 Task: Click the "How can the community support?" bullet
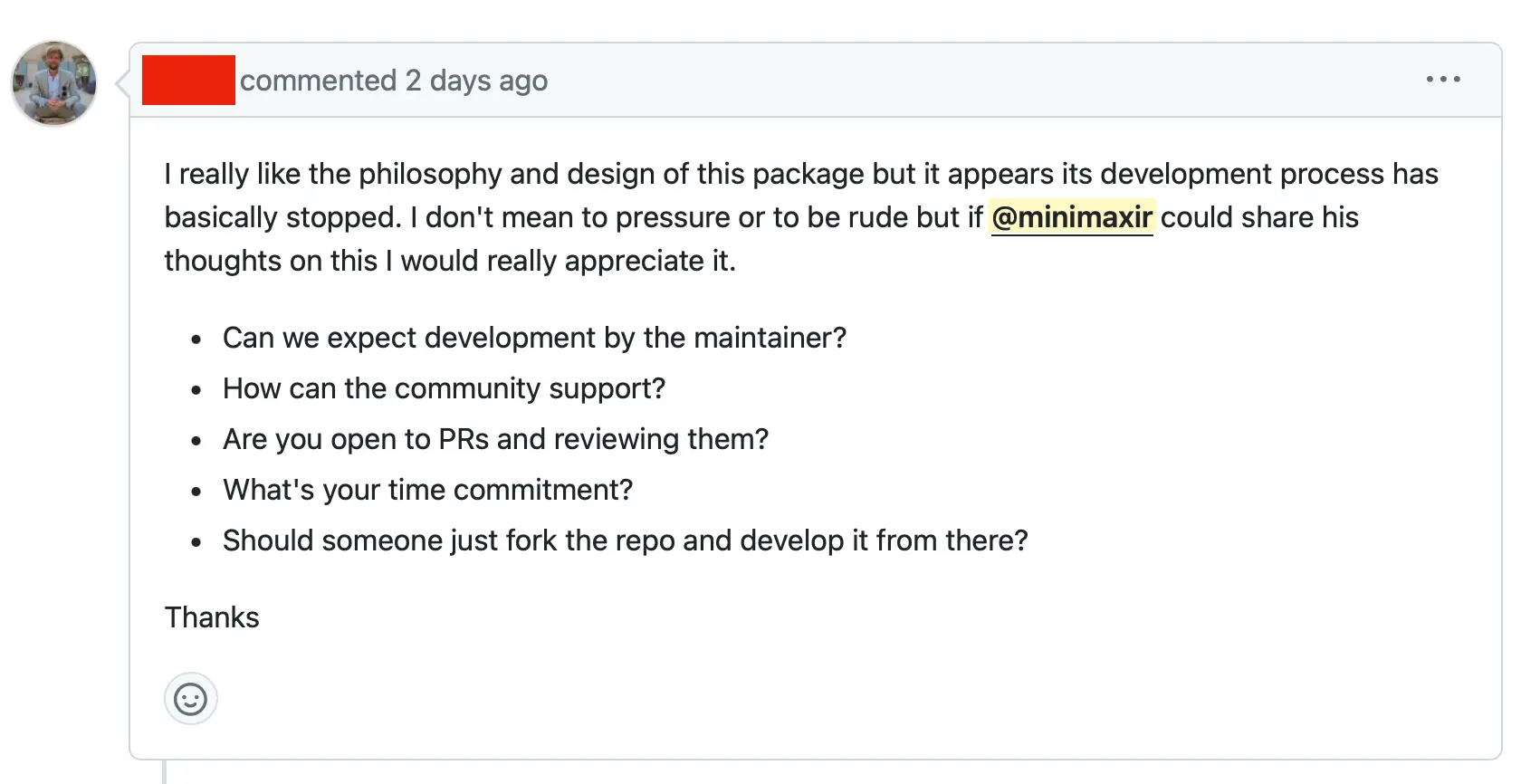[444, 388]
